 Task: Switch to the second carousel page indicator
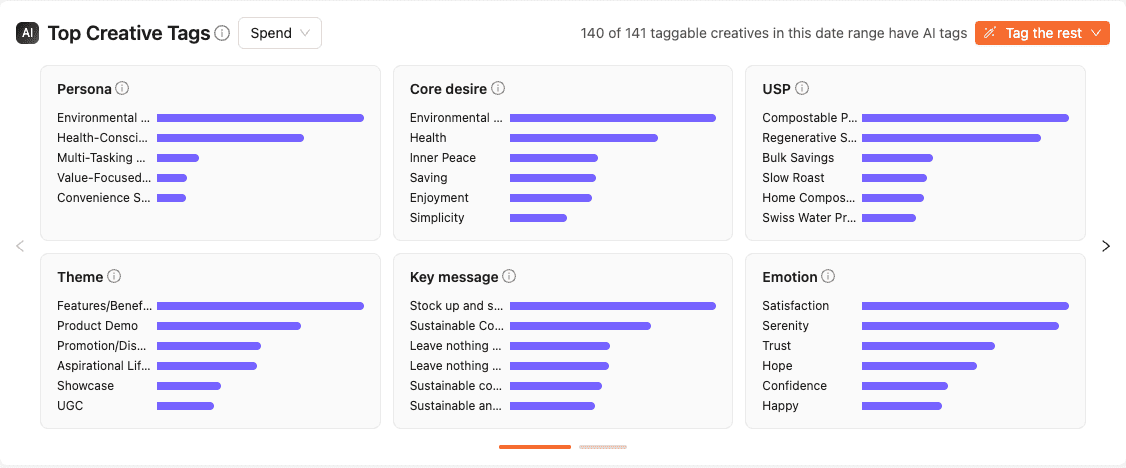pos(603,447)
